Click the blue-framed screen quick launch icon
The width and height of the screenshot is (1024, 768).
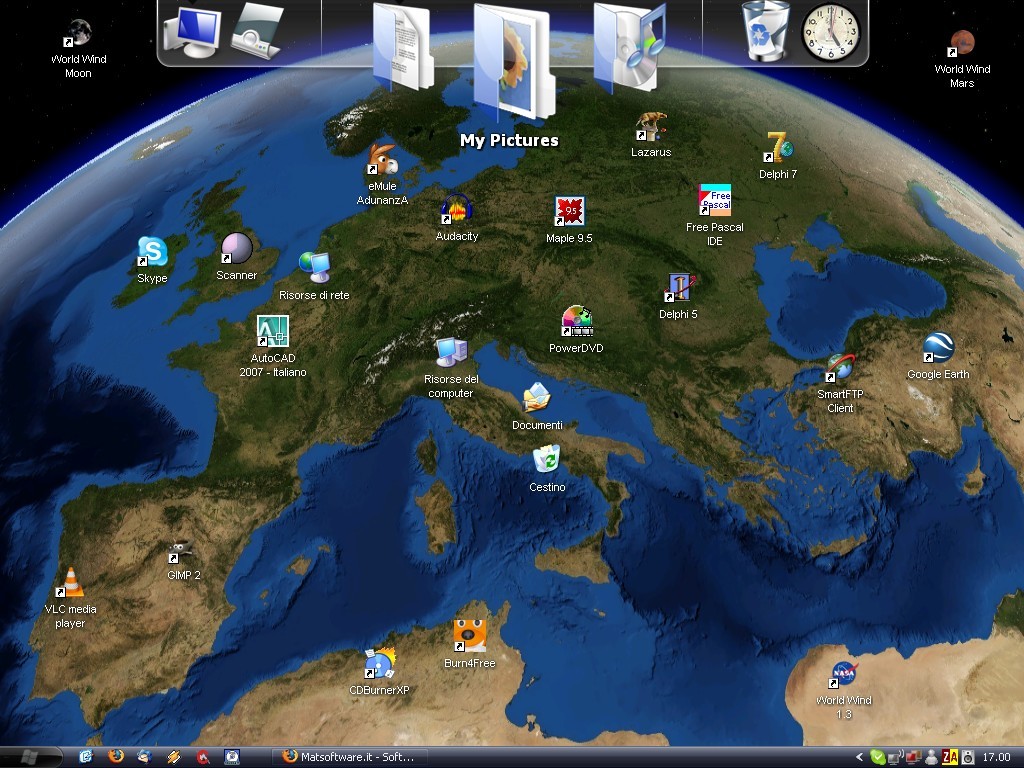[x=232, y=757]
